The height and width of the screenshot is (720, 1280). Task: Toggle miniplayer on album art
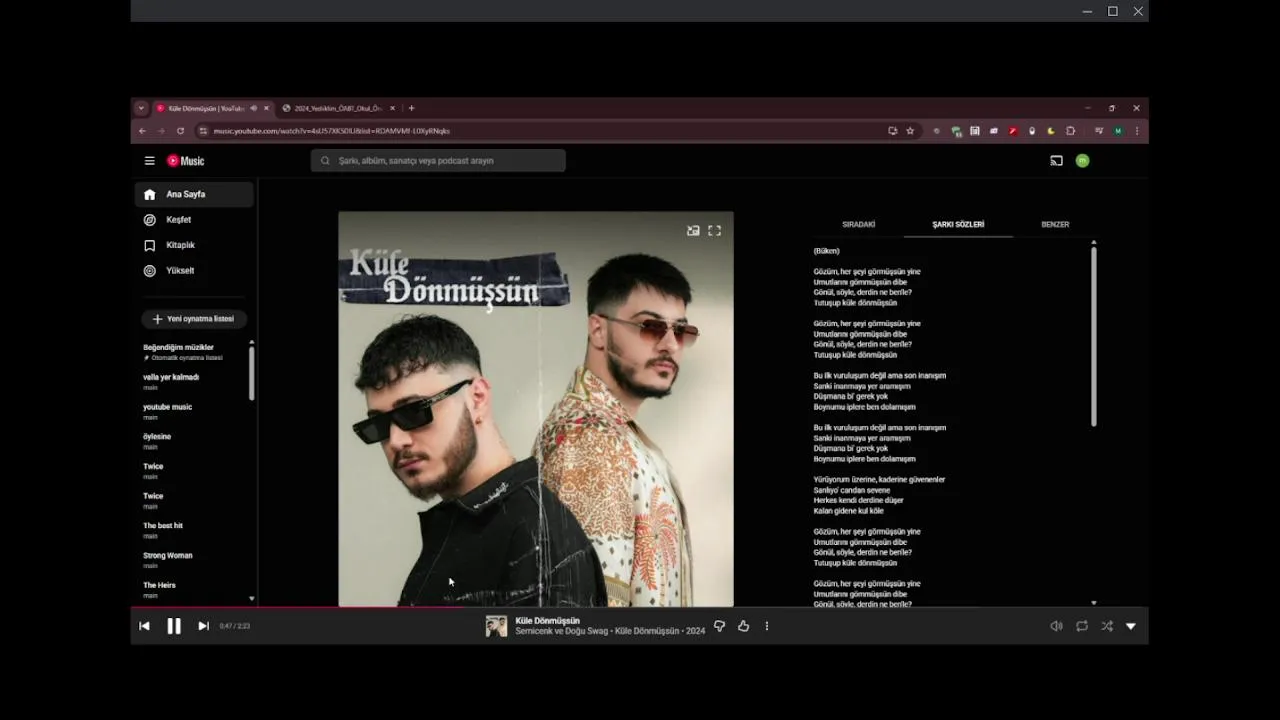tap(693, 231)
